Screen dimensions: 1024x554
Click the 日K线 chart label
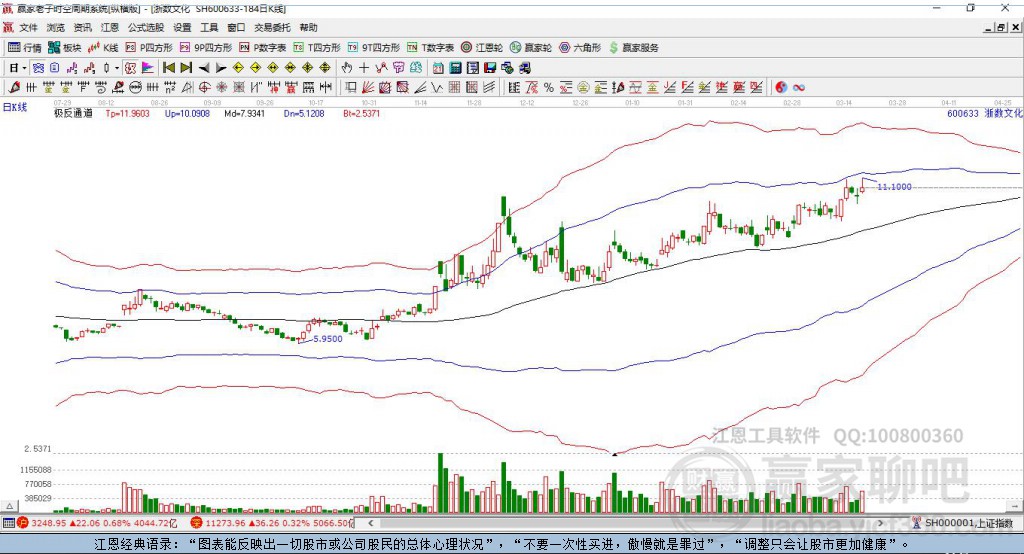coord(14,106)
